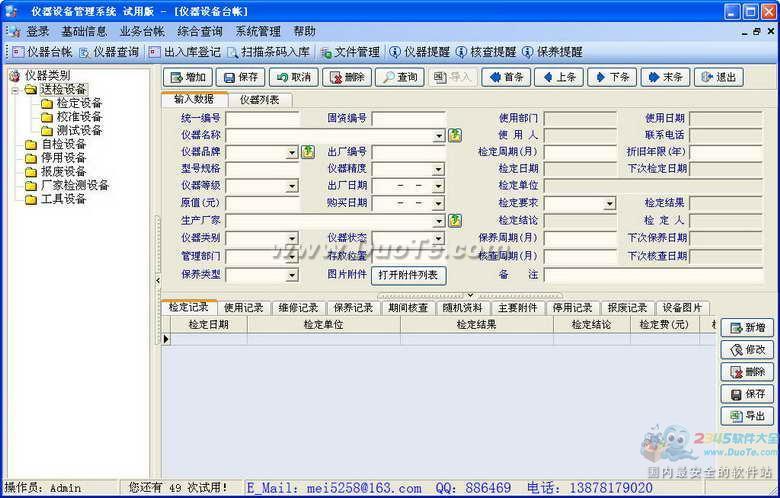Open the 仪器等级 dropdown

click(x=292, y=186)
